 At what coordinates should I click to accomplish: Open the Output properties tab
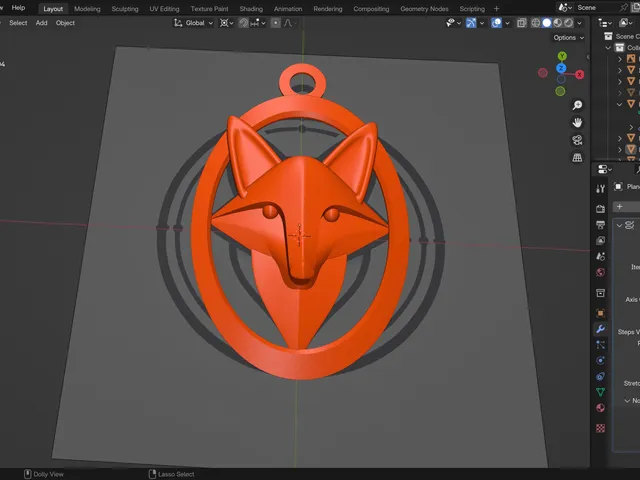[x=600, y=224]
